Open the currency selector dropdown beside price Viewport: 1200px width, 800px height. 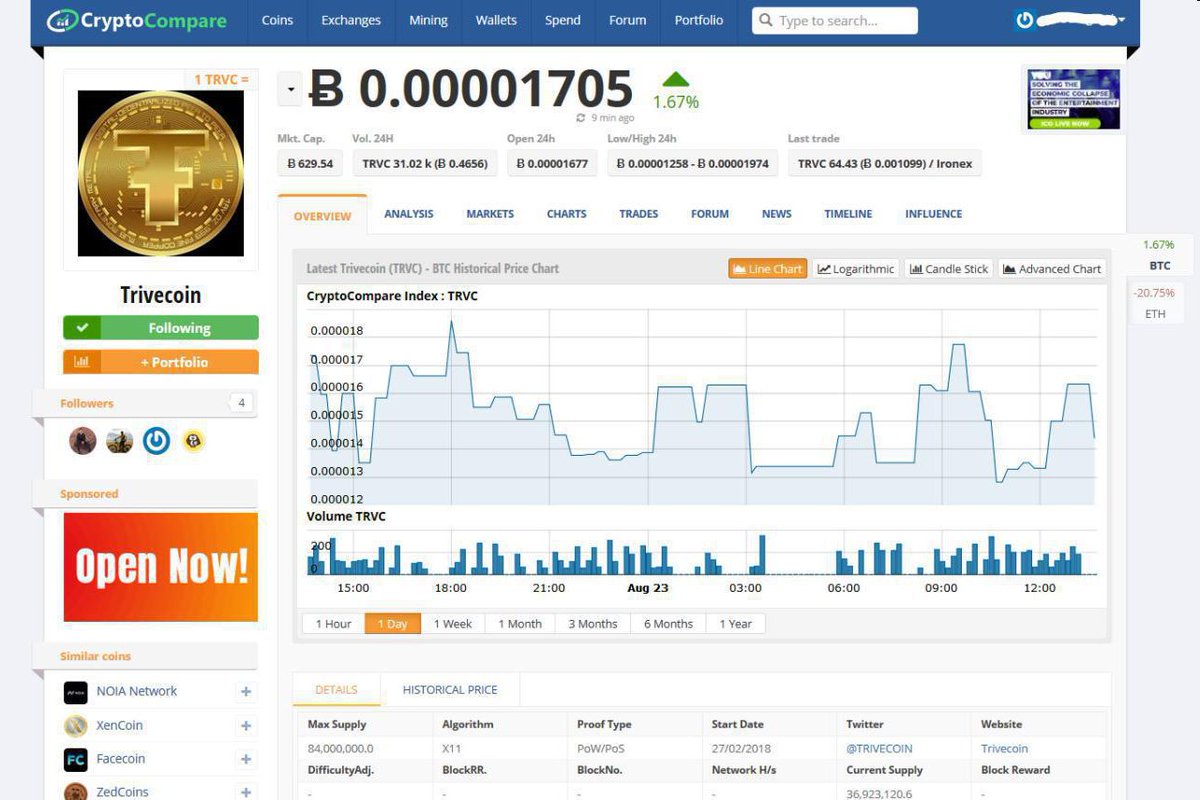(289, 90)
